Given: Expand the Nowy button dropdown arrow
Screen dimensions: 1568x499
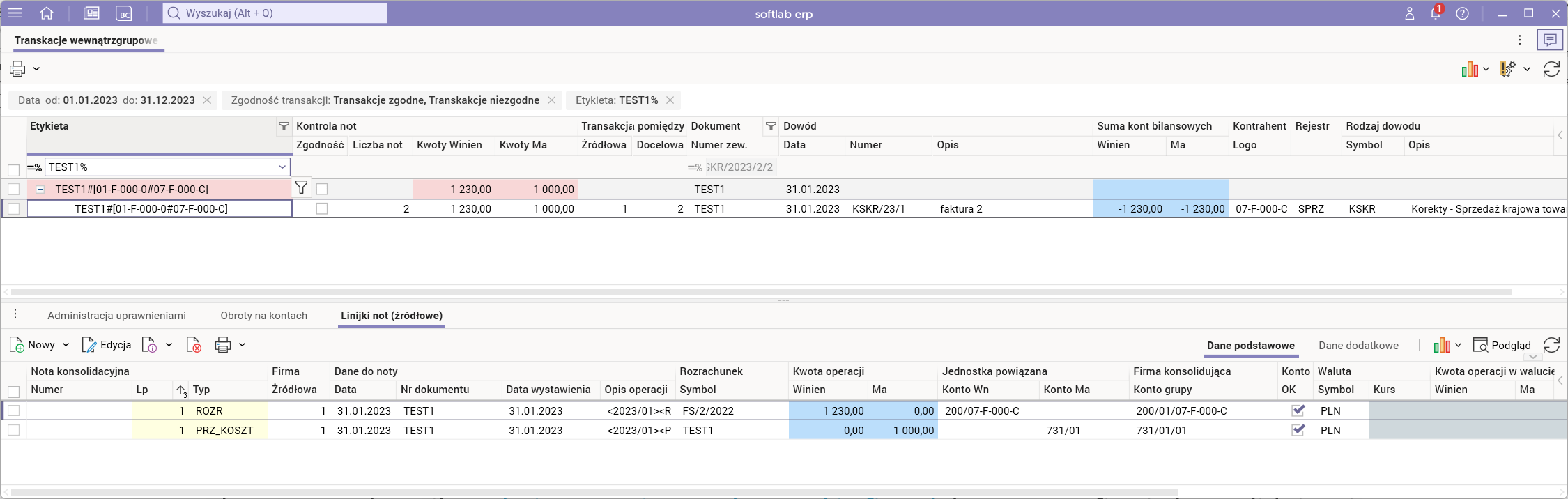Looking at the screenshot, I should [x=66, y=345].
